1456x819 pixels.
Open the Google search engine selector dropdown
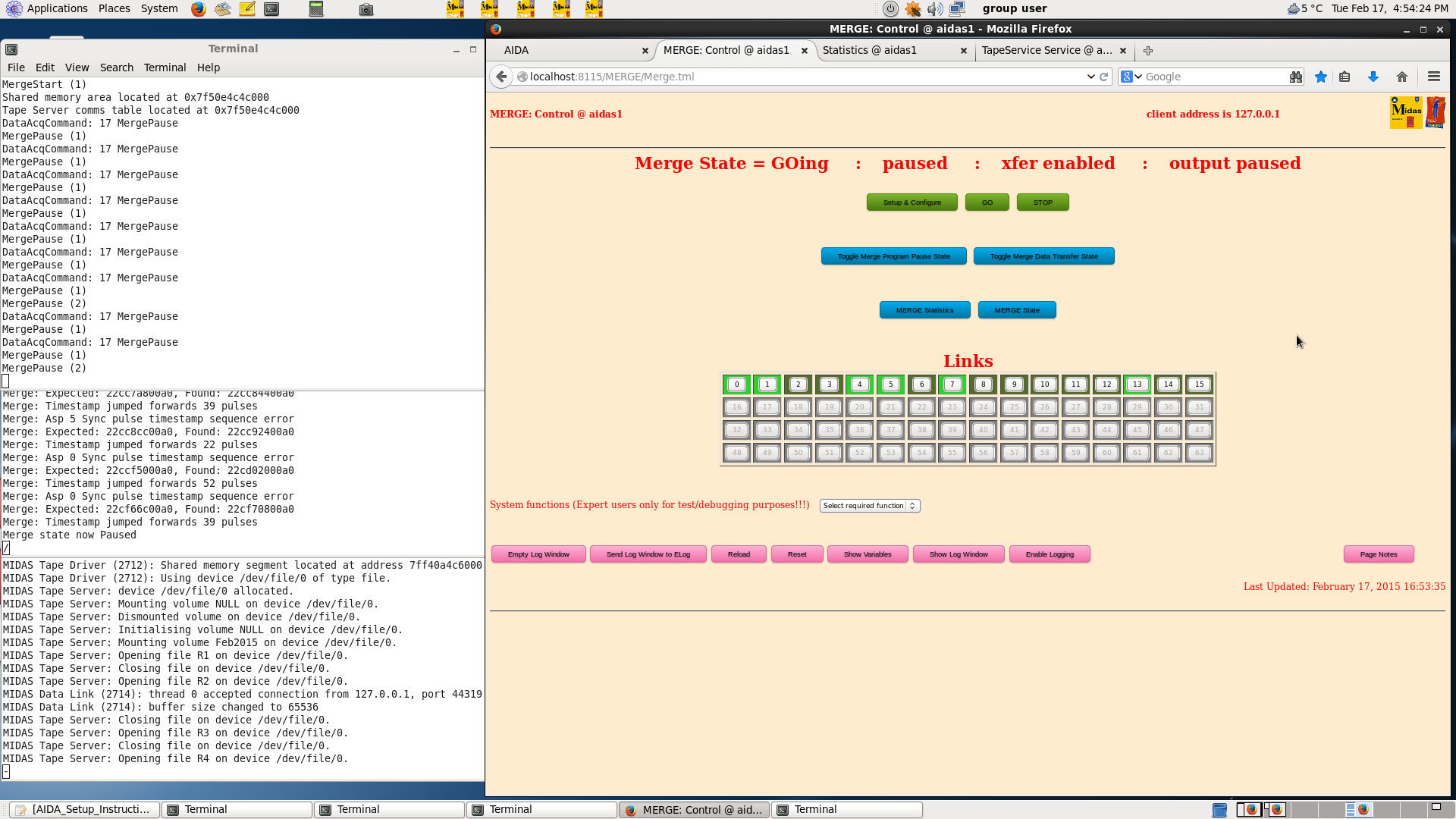pyautogui.click(x=1132, y=77)
